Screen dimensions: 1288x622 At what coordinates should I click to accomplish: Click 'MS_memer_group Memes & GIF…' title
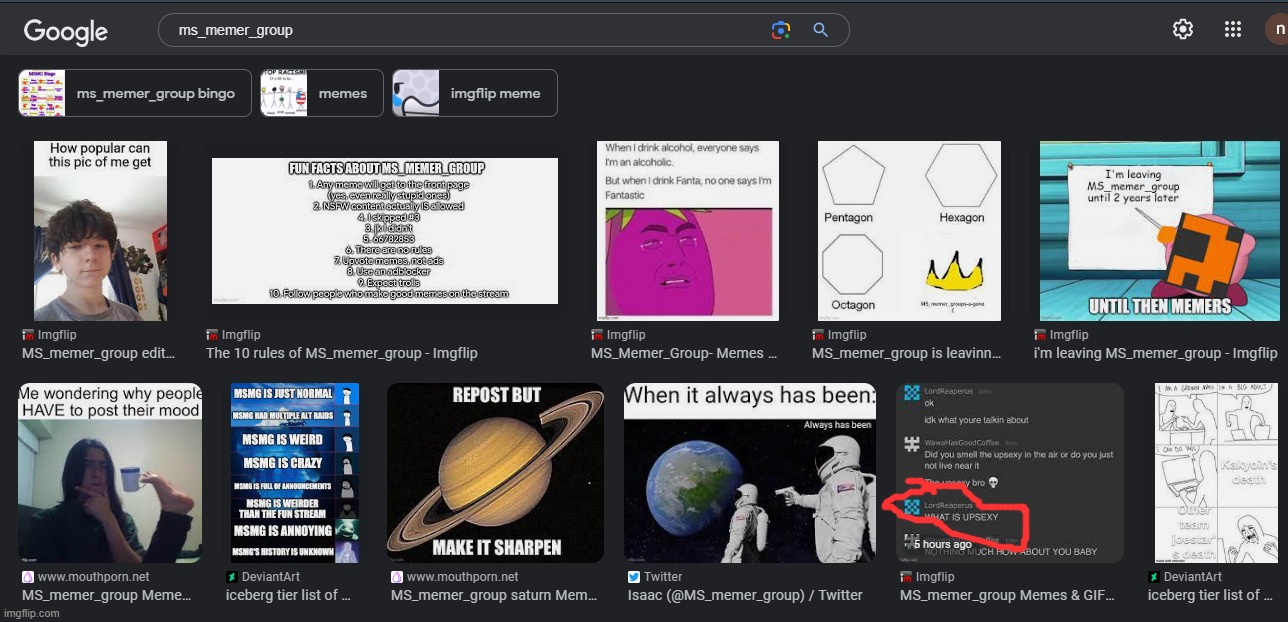point(1007,595)
